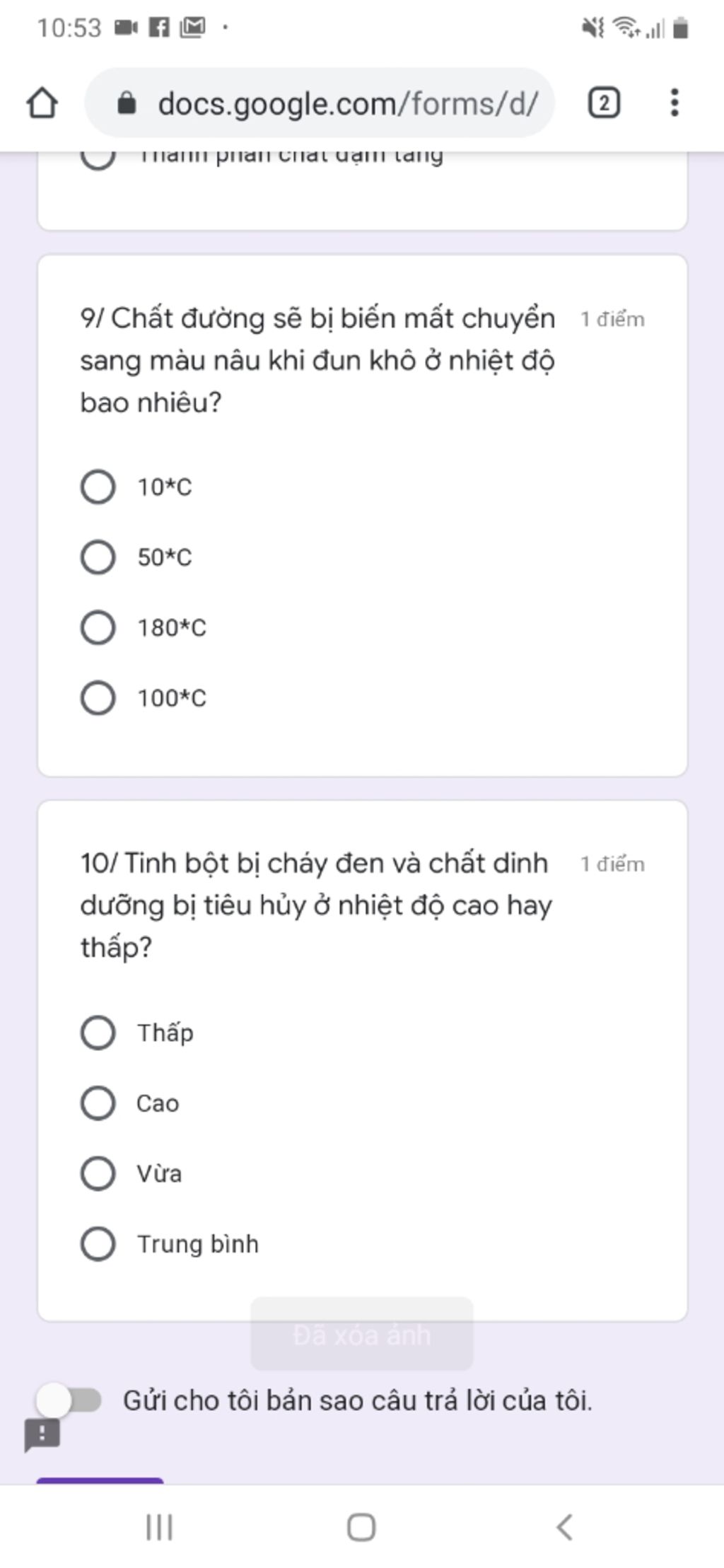Tap the report problem feedback icon
The image size is (724, 1568).
[42, 1434]
